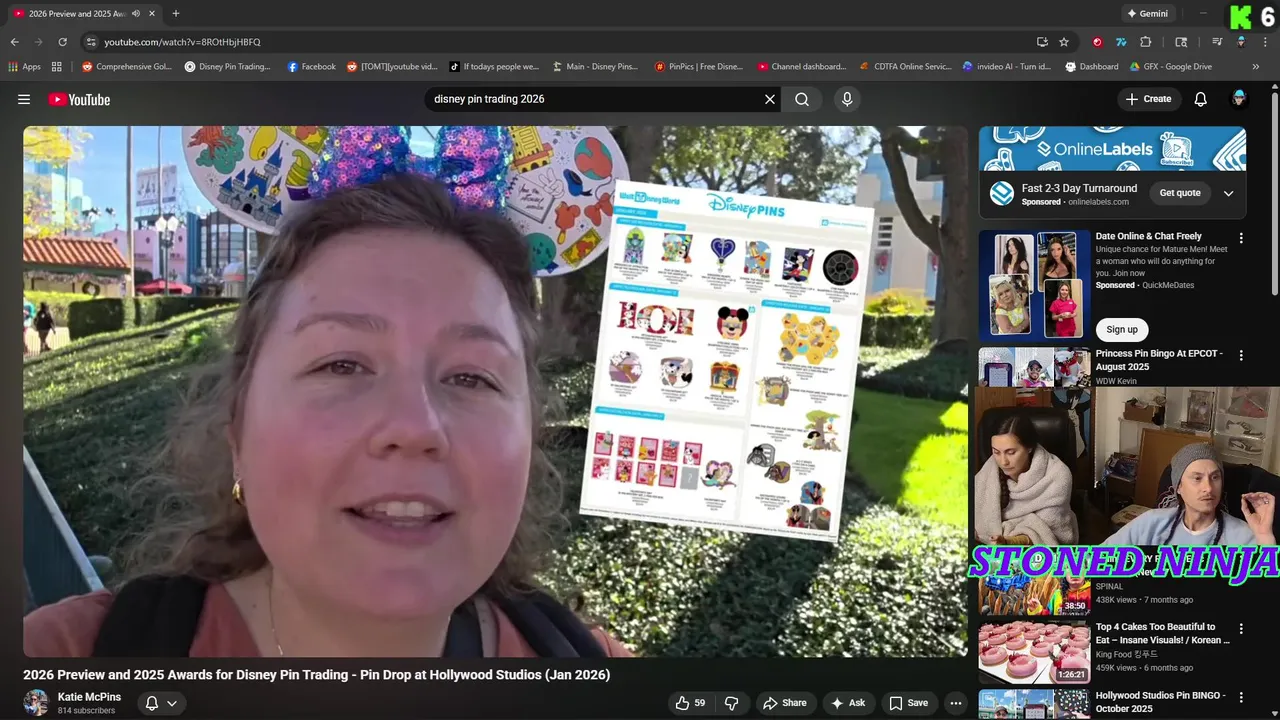Open options for Top 4 Cakes video

pos(1241,629)
